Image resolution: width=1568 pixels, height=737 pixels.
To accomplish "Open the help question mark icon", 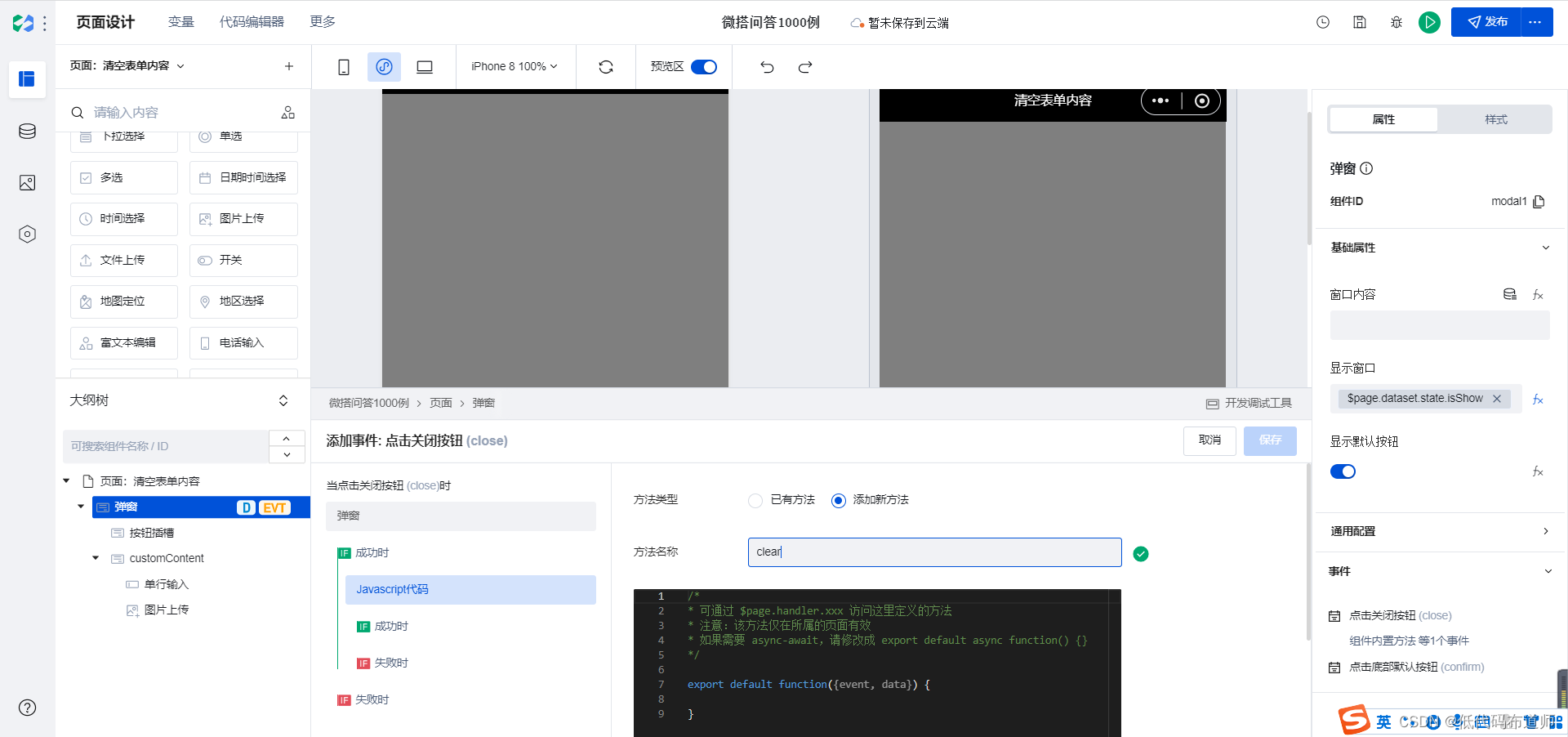I will coord(27,708).
